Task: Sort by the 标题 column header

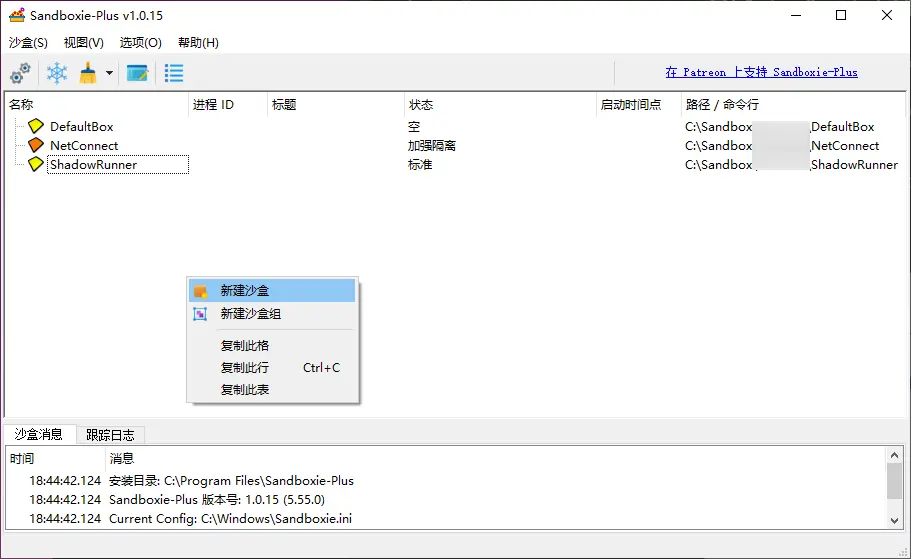Action: click(x=336, y=105)
